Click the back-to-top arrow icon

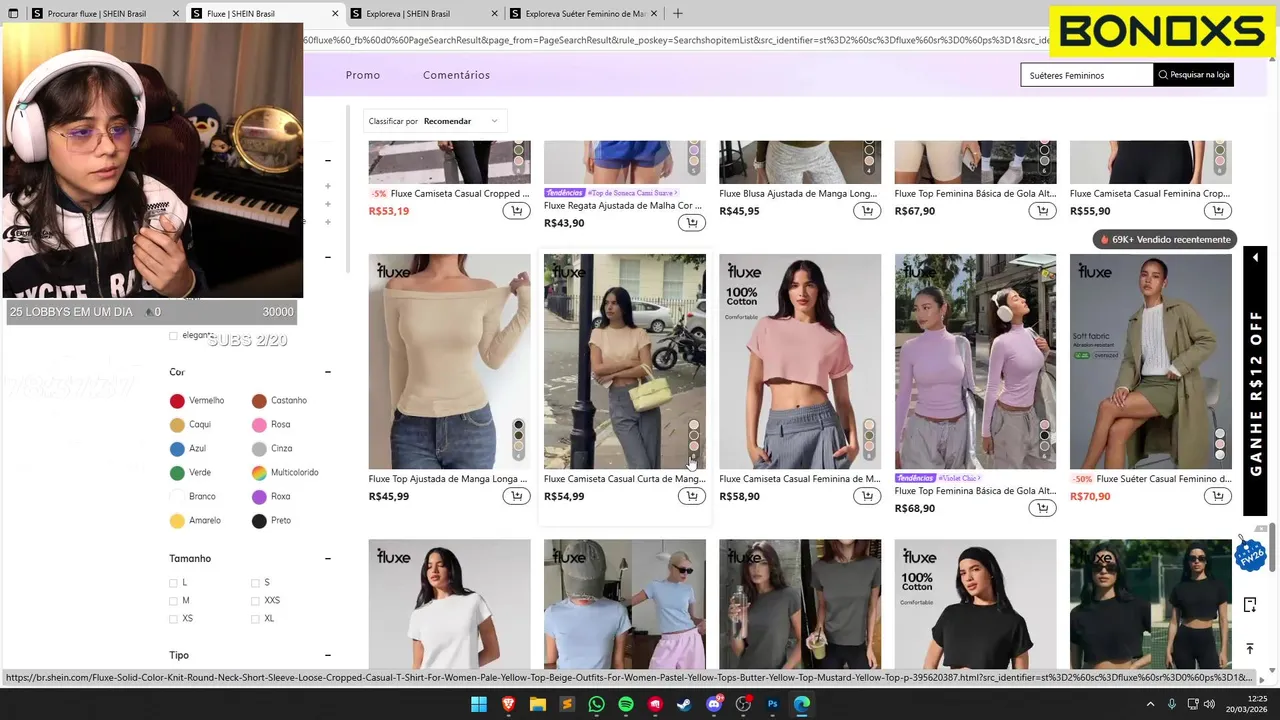(1250, 649)
